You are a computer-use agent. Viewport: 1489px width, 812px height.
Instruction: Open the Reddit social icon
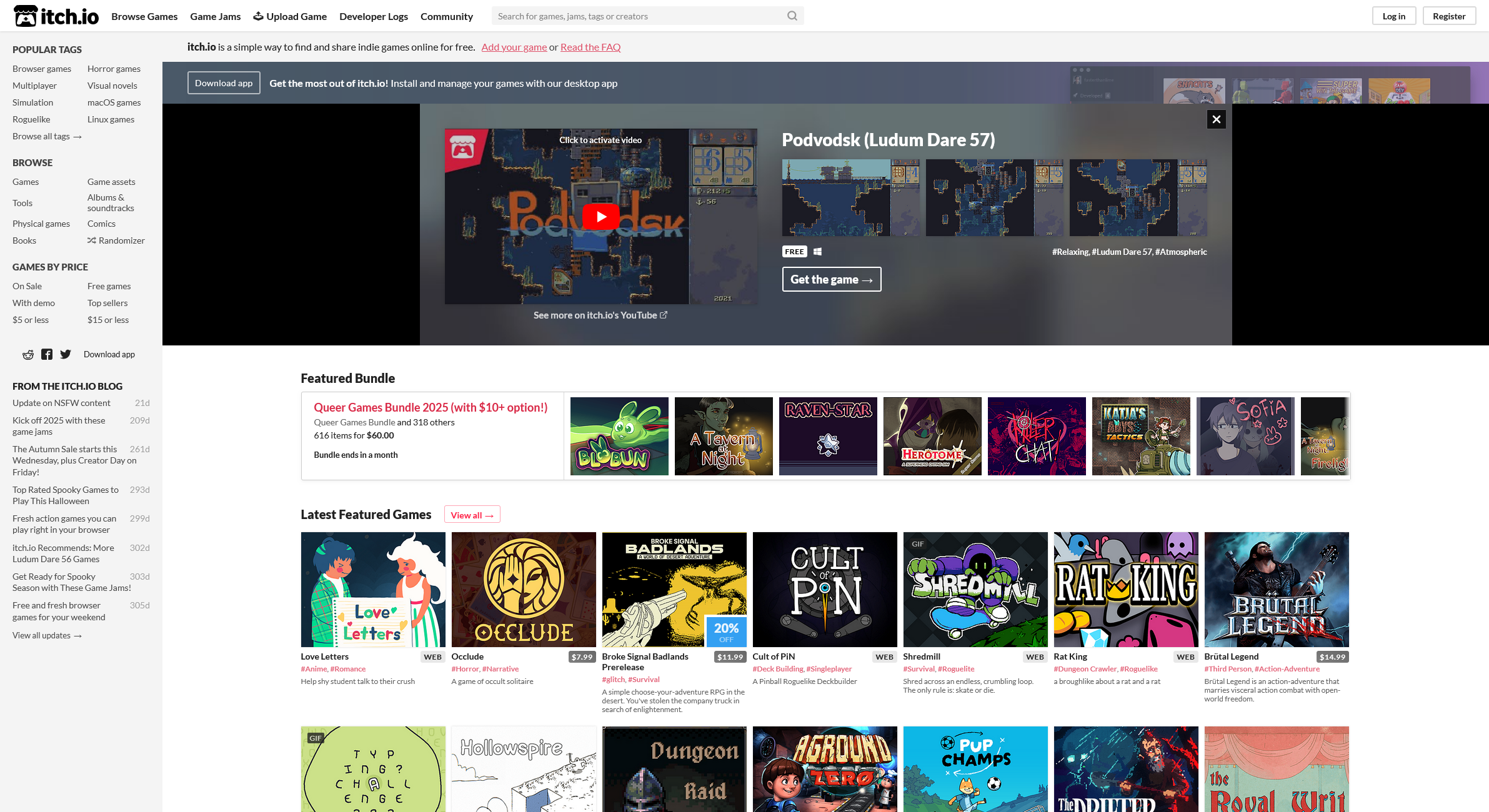pos(28,354)
